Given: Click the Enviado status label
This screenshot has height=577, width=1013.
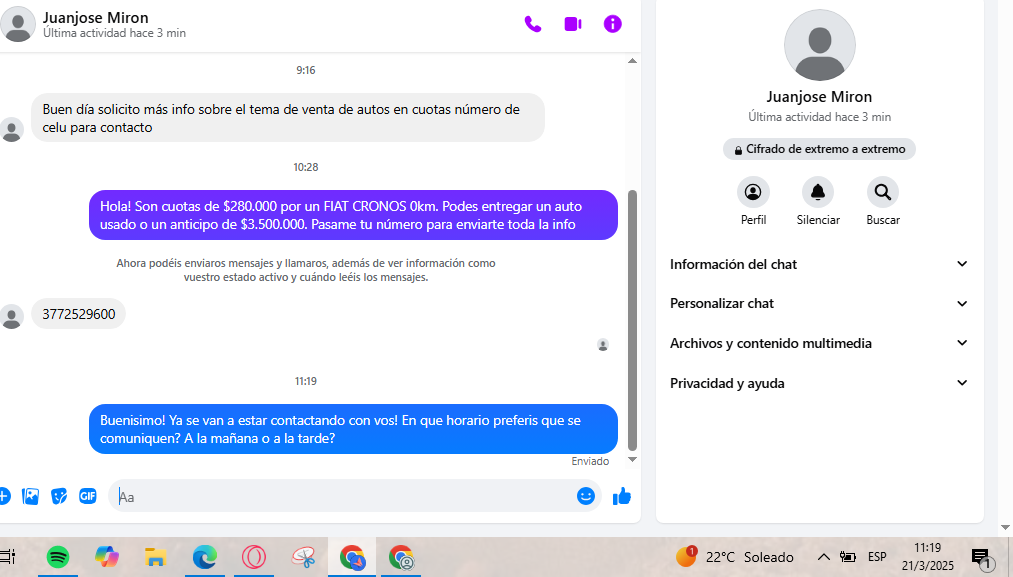Looking at the screenshot, I should coord(590,461).
